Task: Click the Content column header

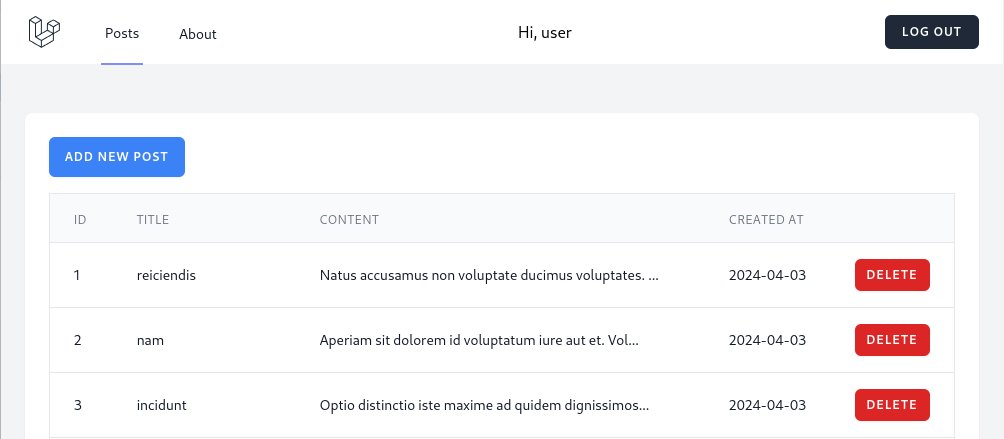Action: coord(349,220)
